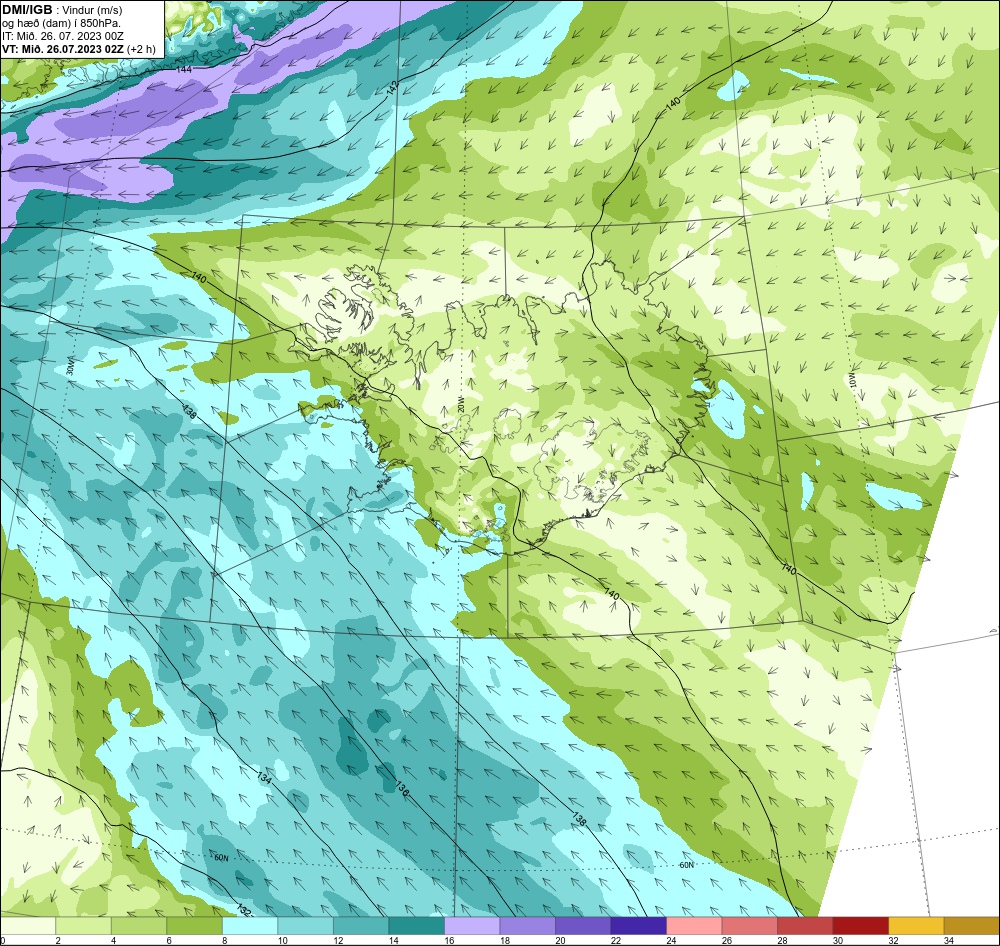Click the 'DMI/IGB' title text

pos(27,10)
